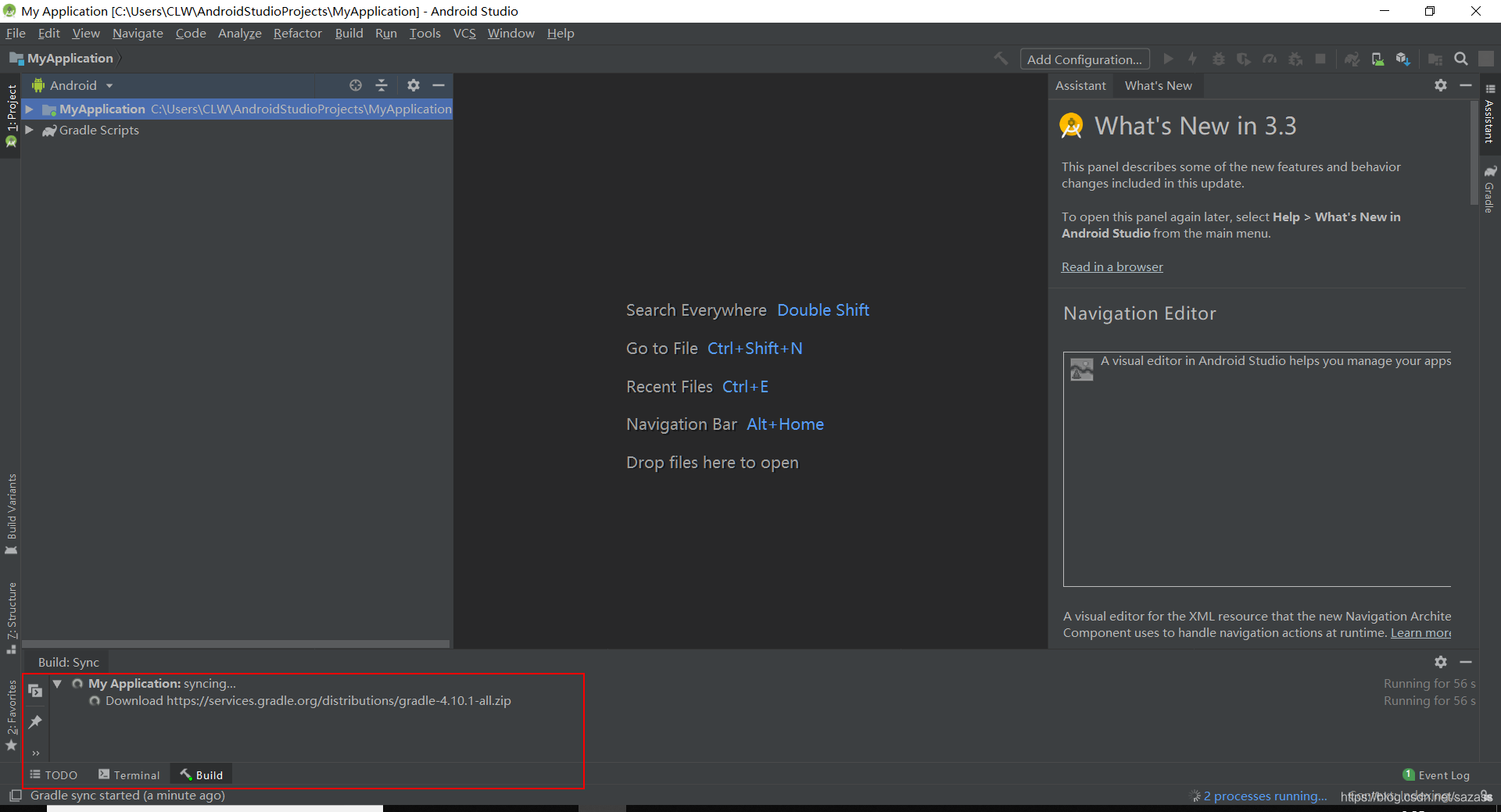Click the Add Configuration... button
The image size is (1501, 812).
(1084, 59)
